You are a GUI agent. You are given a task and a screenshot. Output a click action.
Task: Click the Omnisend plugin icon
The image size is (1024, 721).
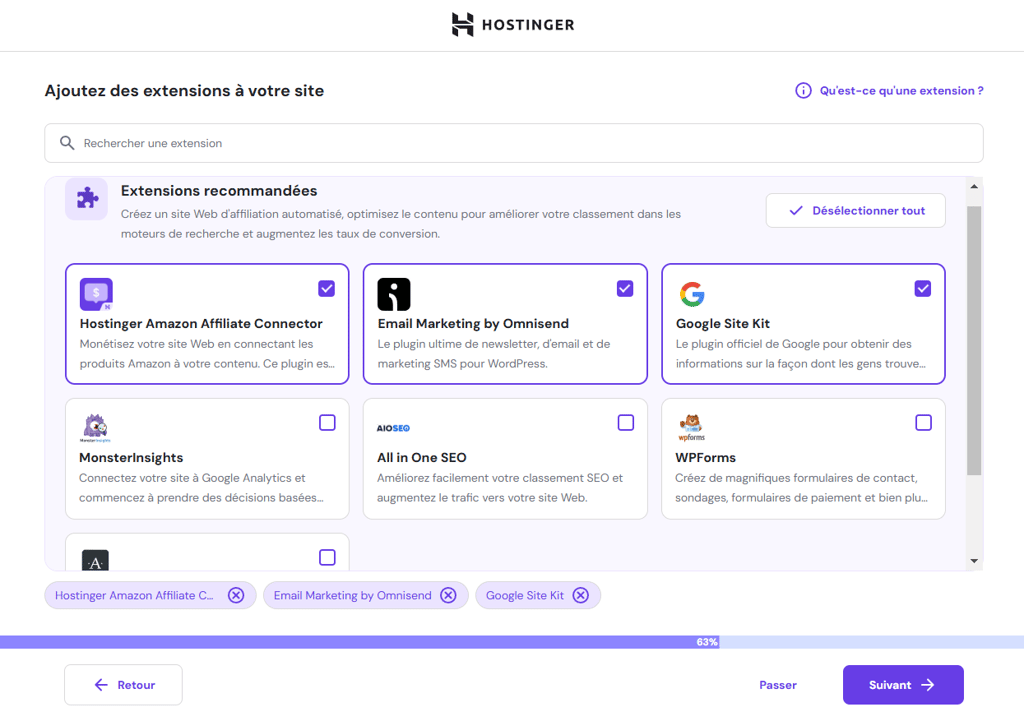coord(394,294)
